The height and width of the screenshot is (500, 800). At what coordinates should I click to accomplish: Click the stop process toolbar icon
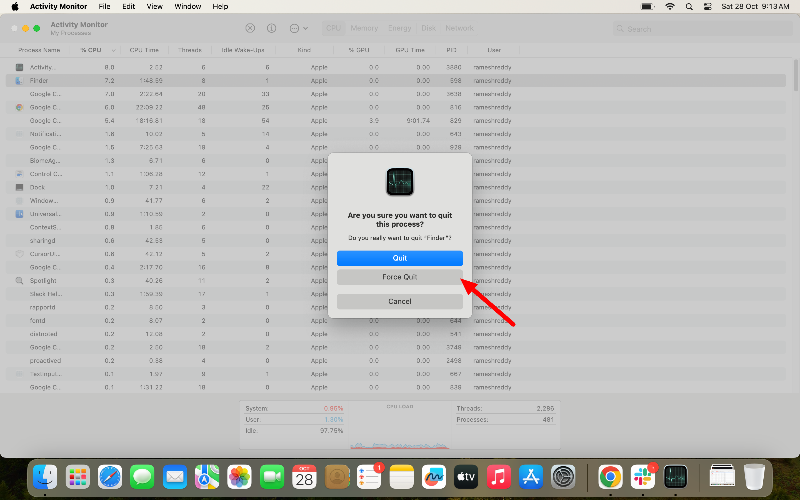click(250, 29)
